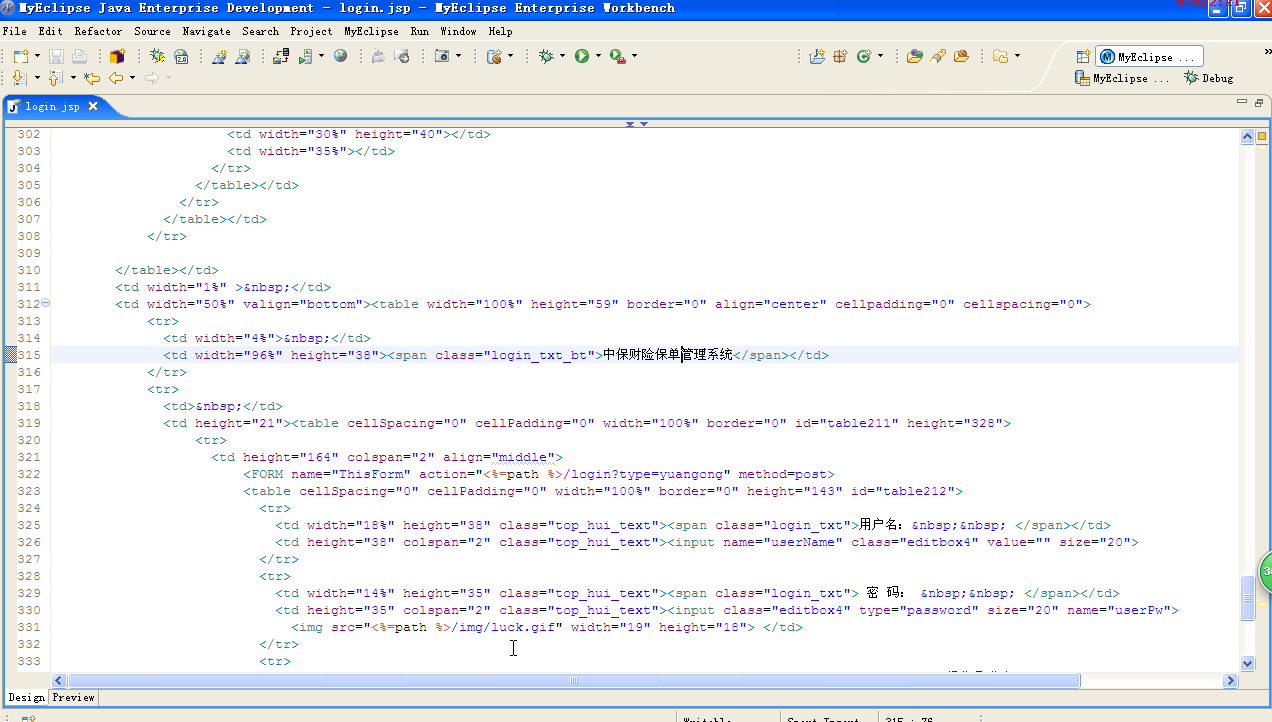
Task: Maximize the editor pane
Action: click(x=1258, y=102)
